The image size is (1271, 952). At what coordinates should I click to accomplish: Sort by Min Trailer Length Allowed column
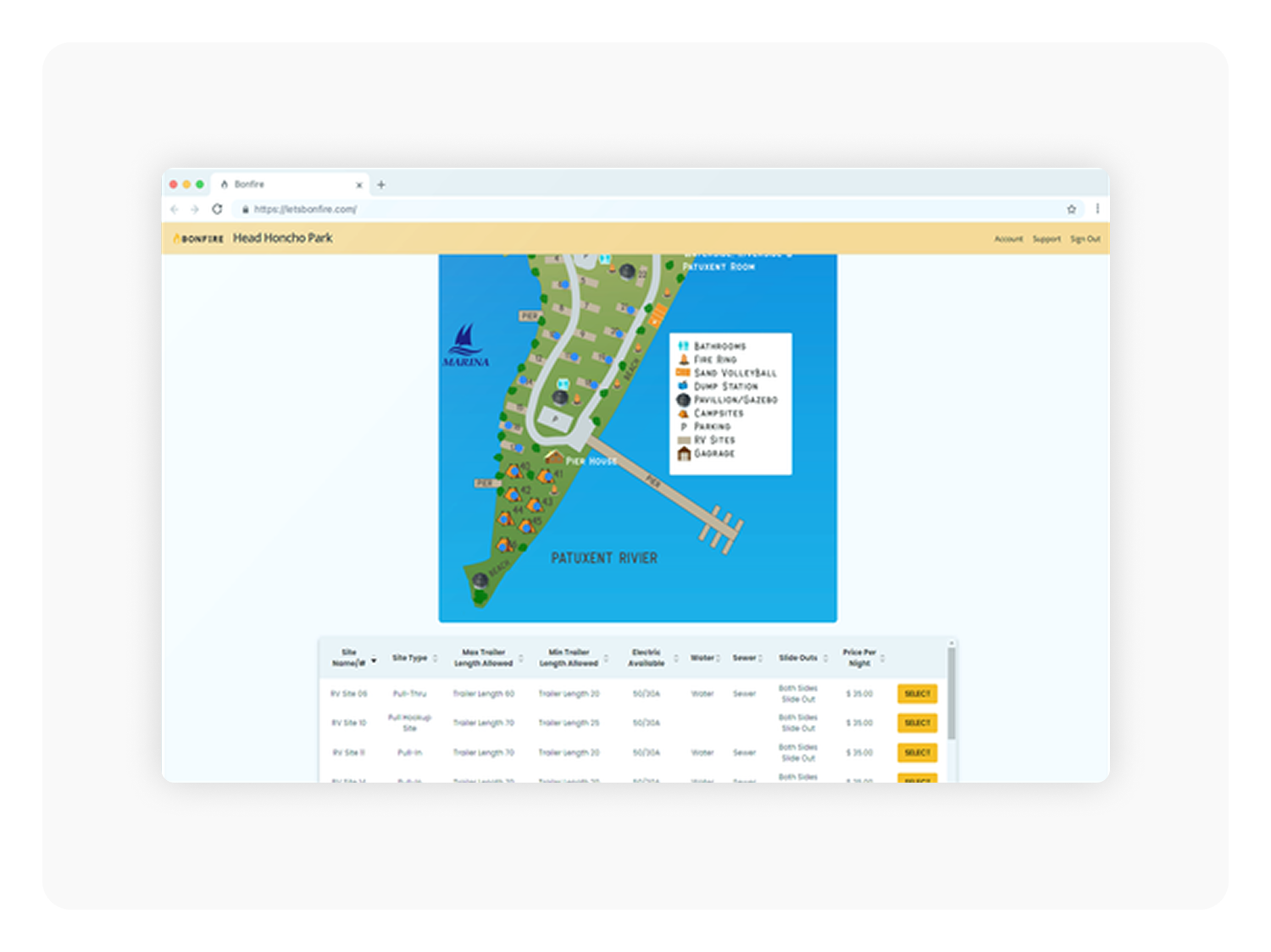(606, 658)
